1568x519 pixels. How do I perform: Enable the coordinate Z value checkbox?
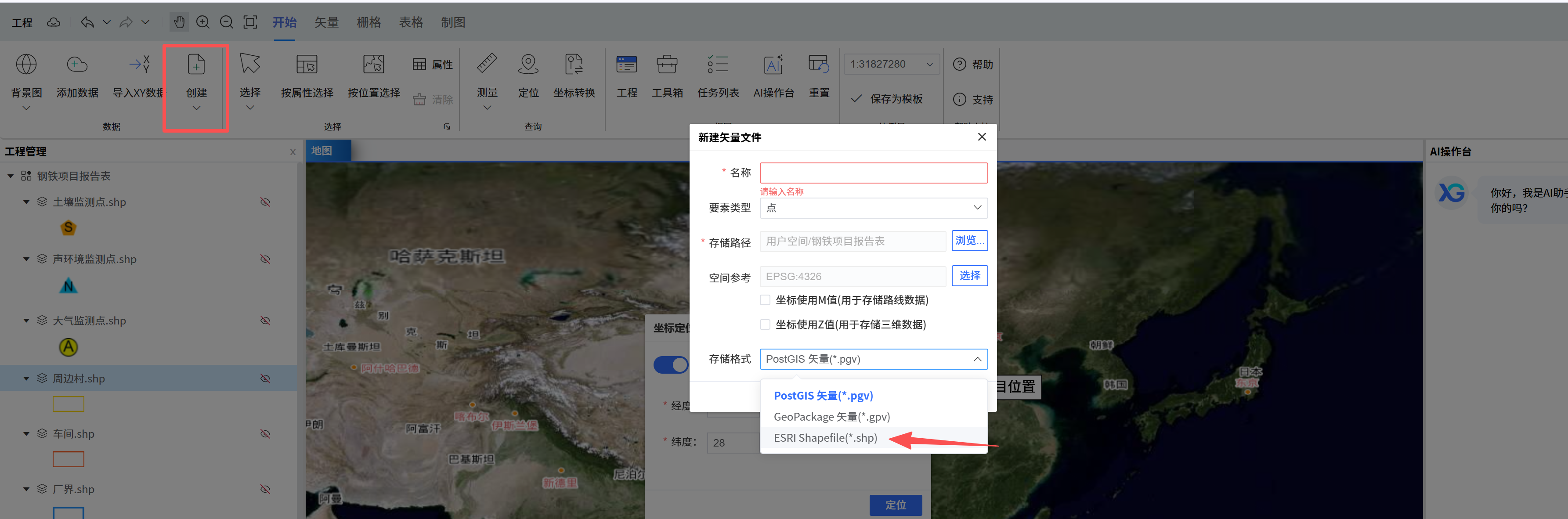765,324
